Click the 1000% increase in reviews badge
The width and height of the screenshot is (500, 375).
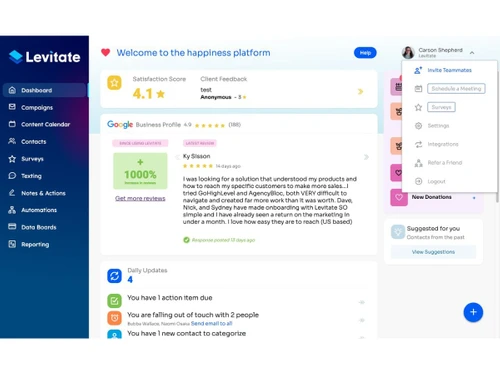point(140,171)
